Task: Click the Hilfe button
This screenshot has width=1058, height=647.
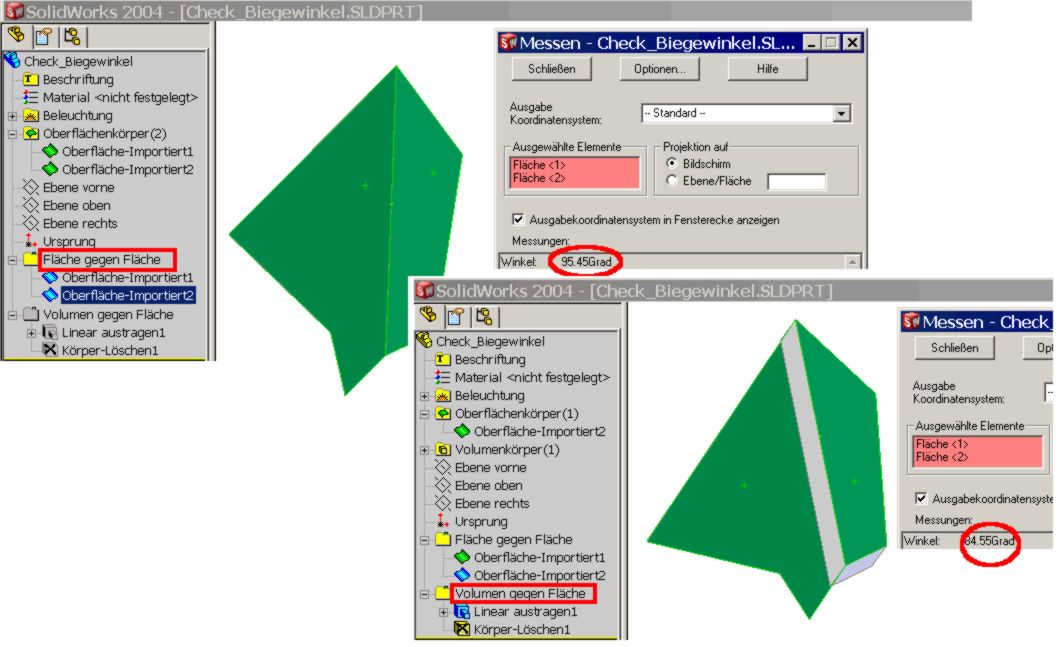Action: pyautogui.click(x=767, y=69)
